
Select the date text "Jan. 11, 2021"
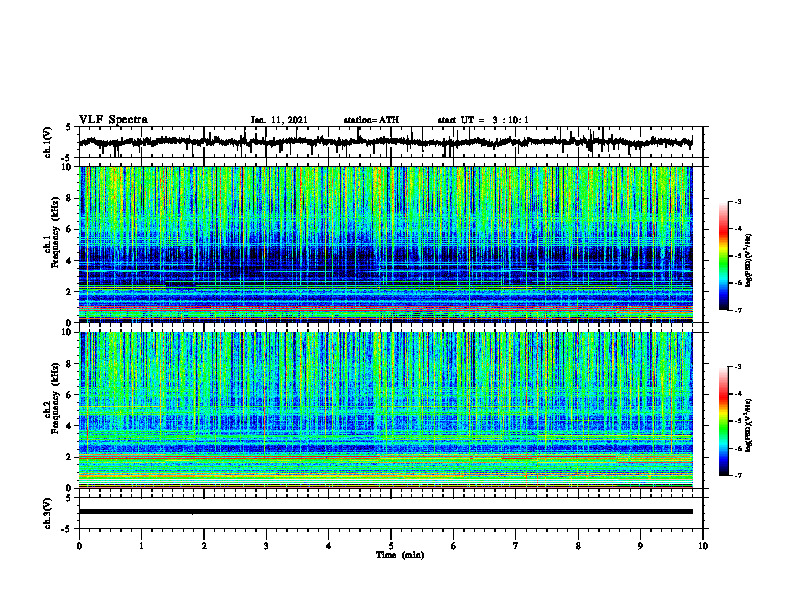click(279, 120)
